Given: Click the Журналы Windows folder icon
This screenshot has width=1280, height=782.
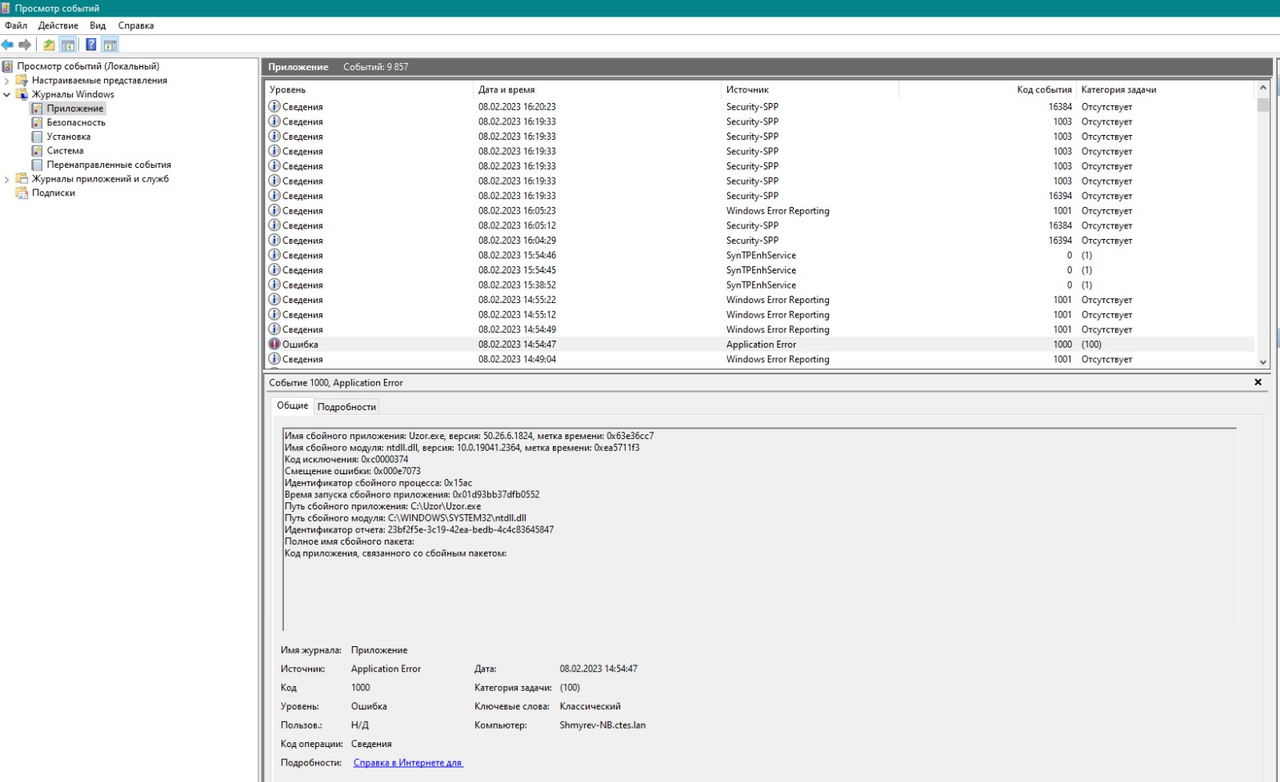Looking at the screenshot, I should [x=22, y=94].
